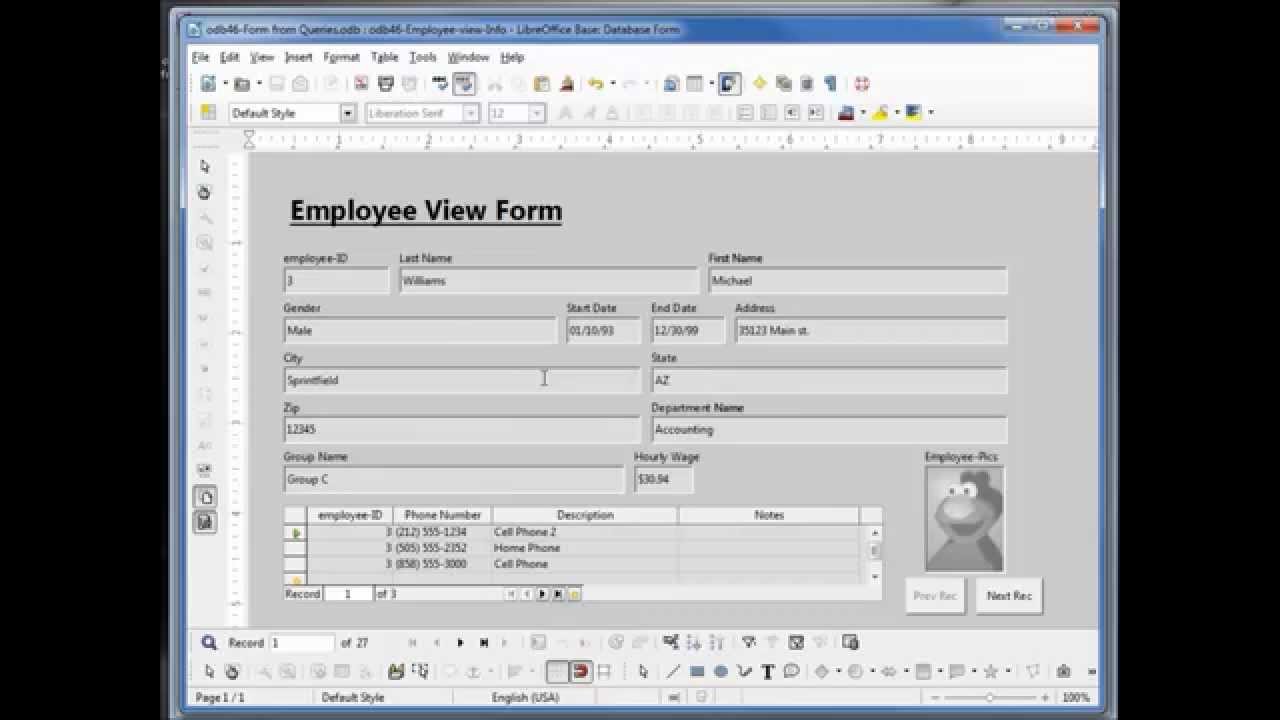Click the Highlighting color swatch icon
The width and height of the screenshot is (1280, 720).
[880, 112]
